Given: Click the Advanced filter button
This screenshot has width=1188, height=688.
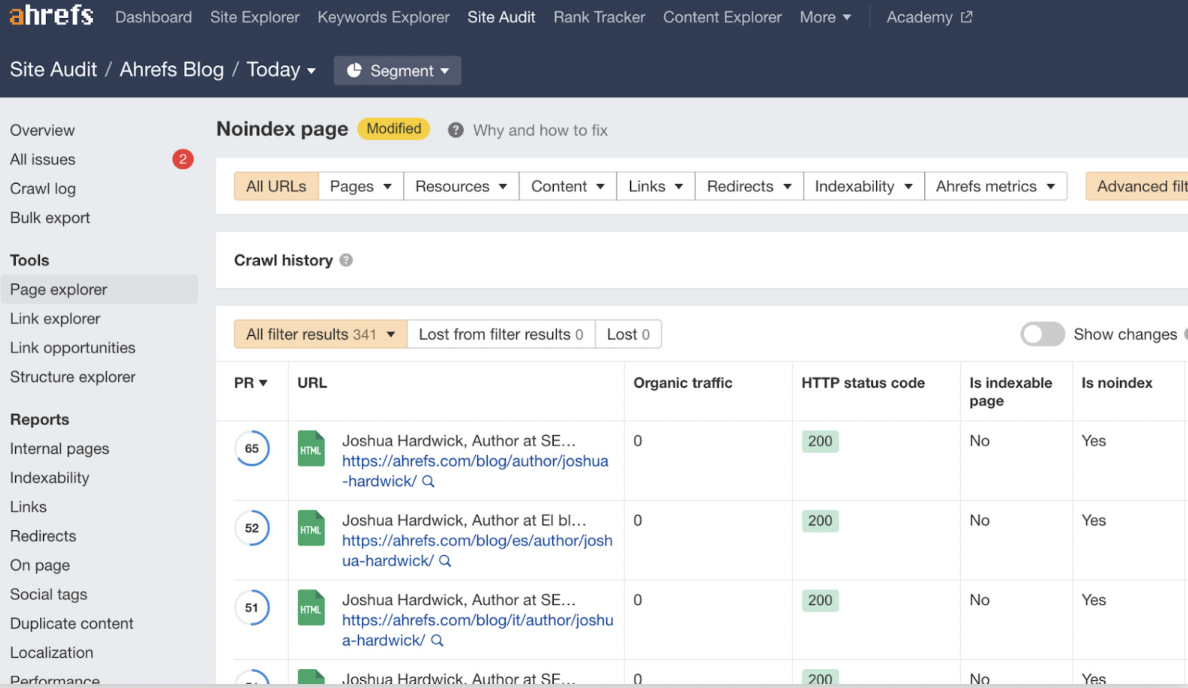Looking at the screenshot, I should click(1139, 186).
